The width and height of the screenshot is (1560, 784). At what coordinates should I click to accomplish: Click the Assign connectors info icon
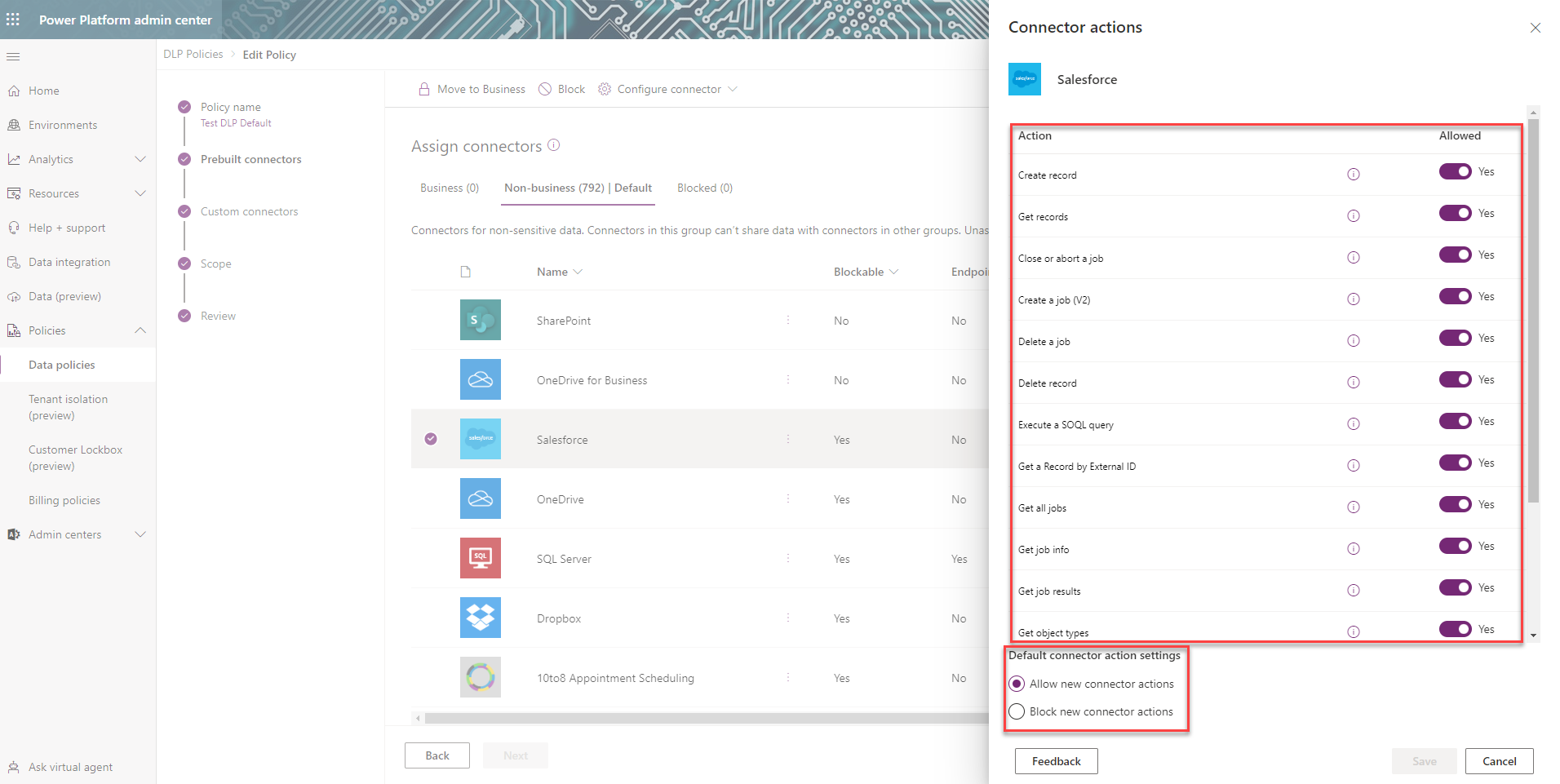click(554, 145)
